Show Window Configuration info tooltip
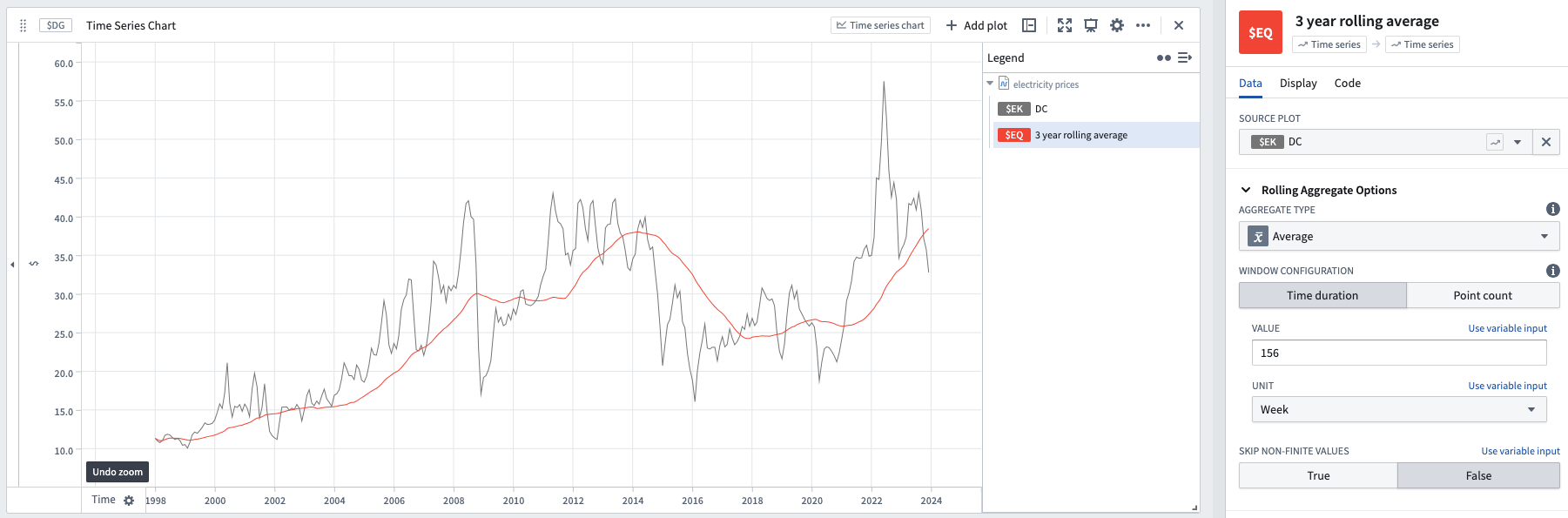This screenshot has height=518, width=1568. point(1552,271)
